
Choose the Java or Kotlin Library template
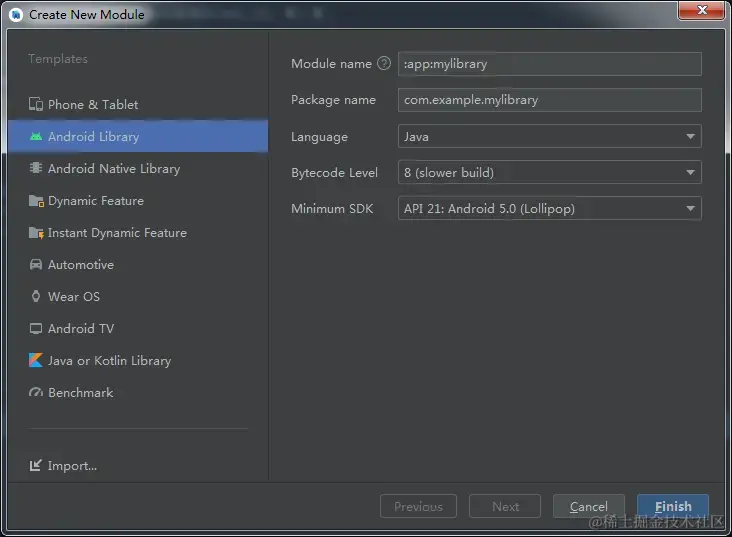click(138, 360)
